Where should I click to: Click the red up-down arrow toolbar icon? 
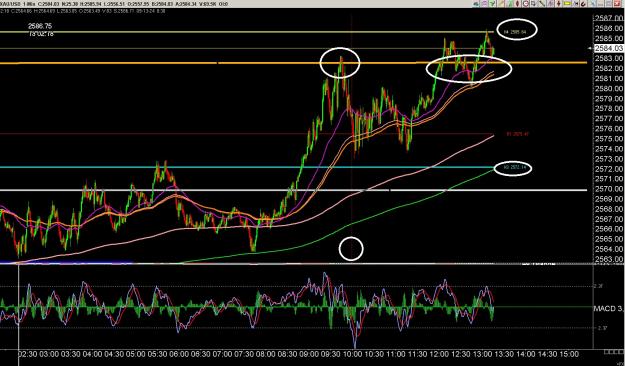(558, 4)
